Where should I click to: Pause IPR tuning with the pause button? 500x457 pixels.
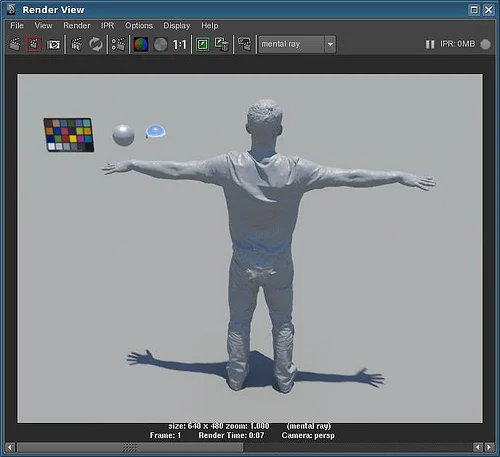[x=430, y=44]
